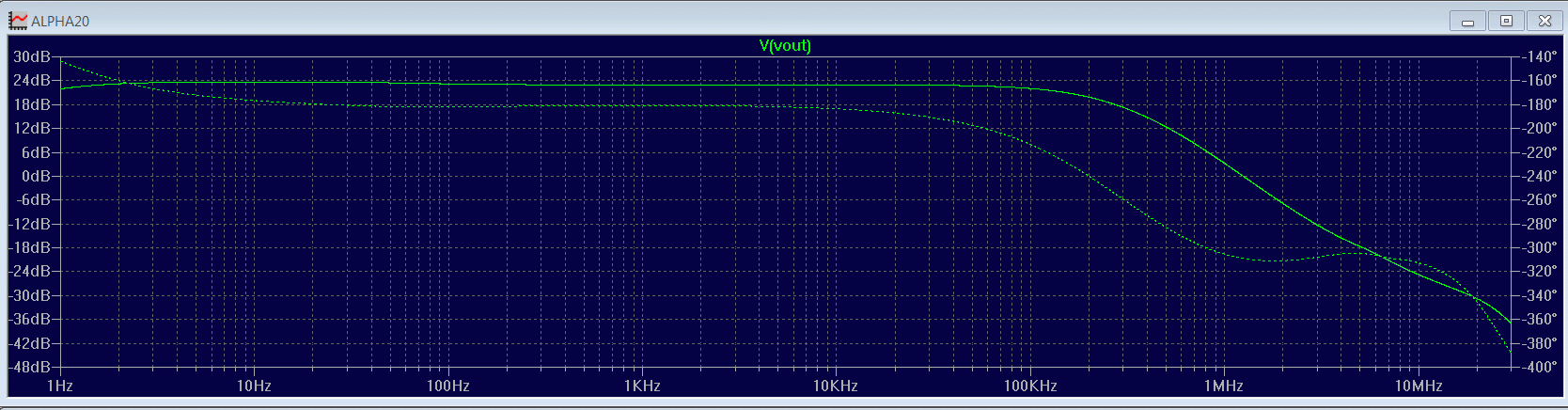Click the -160° phase axis label
This screenshot has height=410, width=1568.
pyautogui.click(x=1540, y=80)
